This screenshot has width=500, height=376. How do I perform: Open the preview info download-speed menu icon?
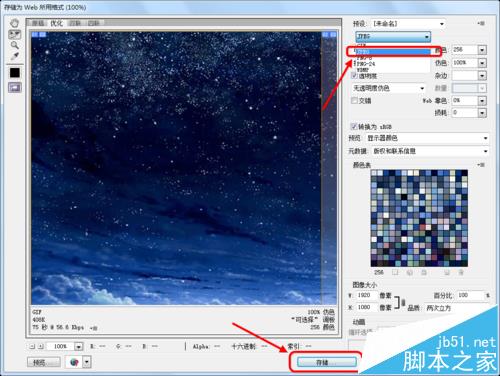94,328
